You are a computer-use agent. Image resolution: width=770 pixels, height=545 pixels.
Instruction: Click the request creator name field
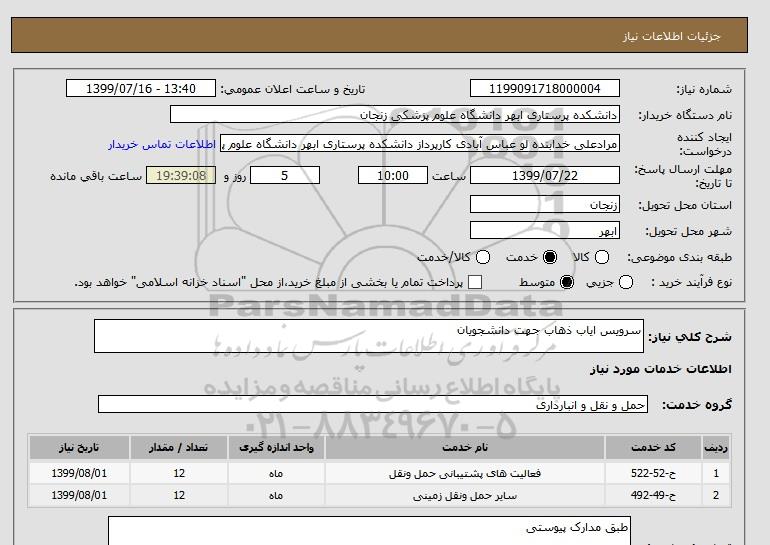click(420, 143)
